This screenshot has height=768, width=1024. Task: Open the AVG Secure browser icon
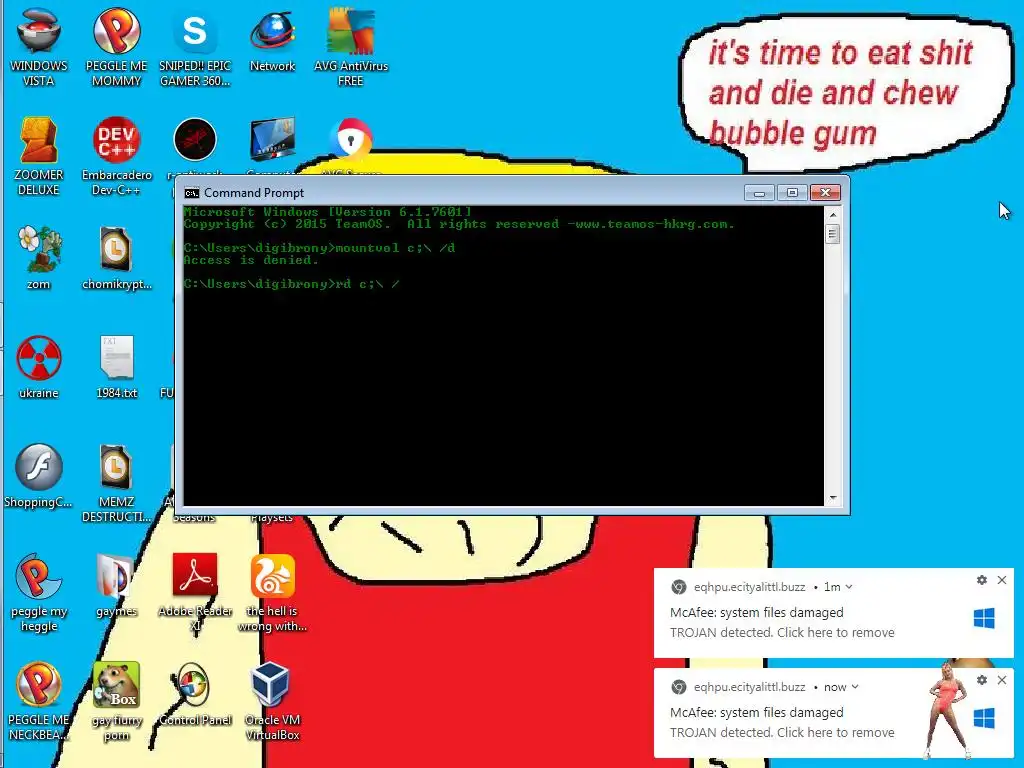click(x=351, y=141)
